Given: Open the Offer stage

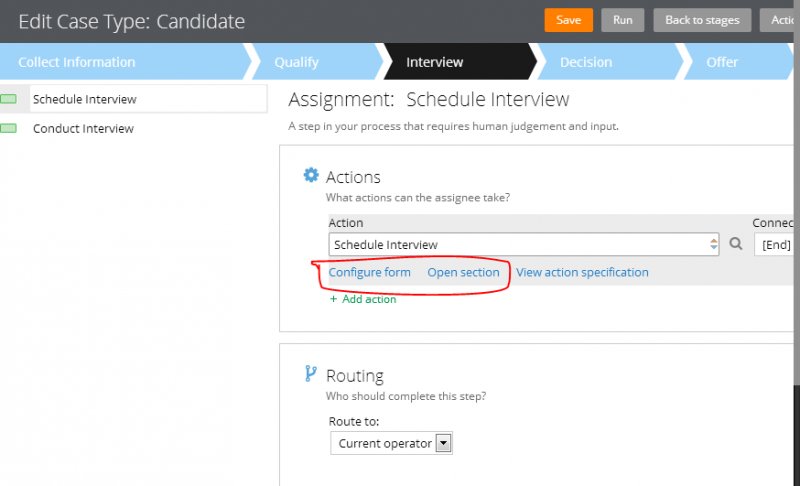Looking at the screenshot, I should click(722, 62).
